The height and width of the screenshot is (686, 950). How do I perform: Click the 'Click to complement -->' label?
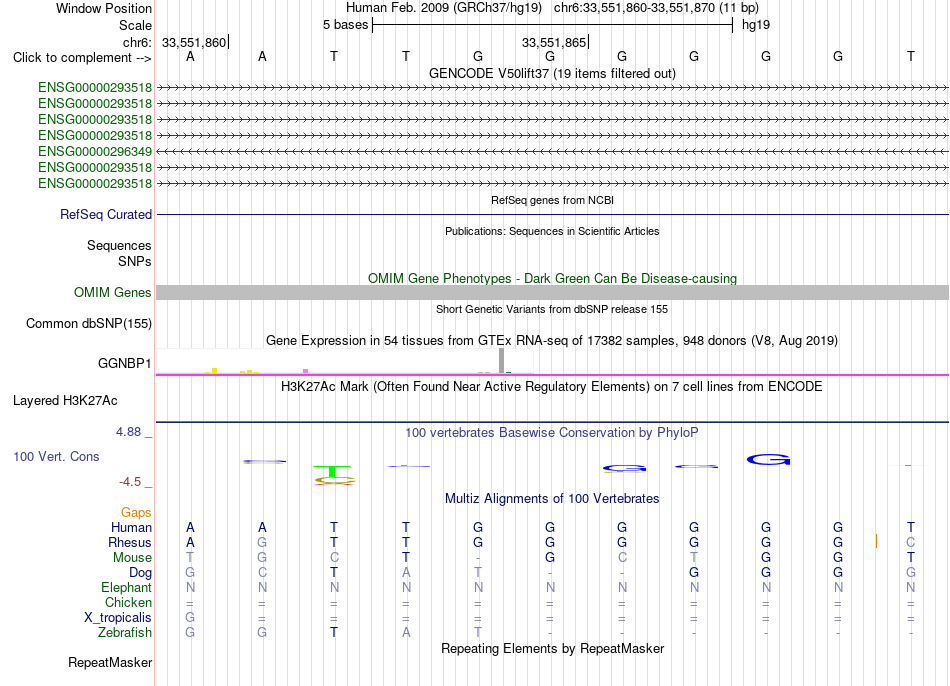tap(82, 58)
